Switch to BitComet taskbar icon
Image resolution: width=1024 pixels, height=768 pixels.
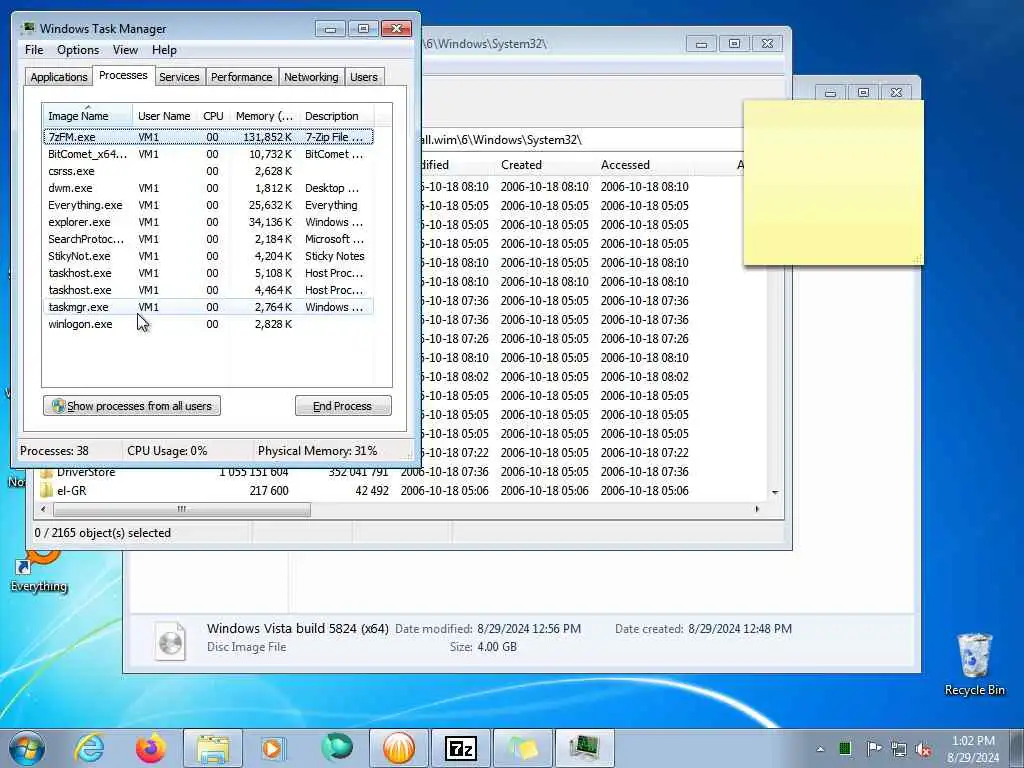(x=398, y=748)
